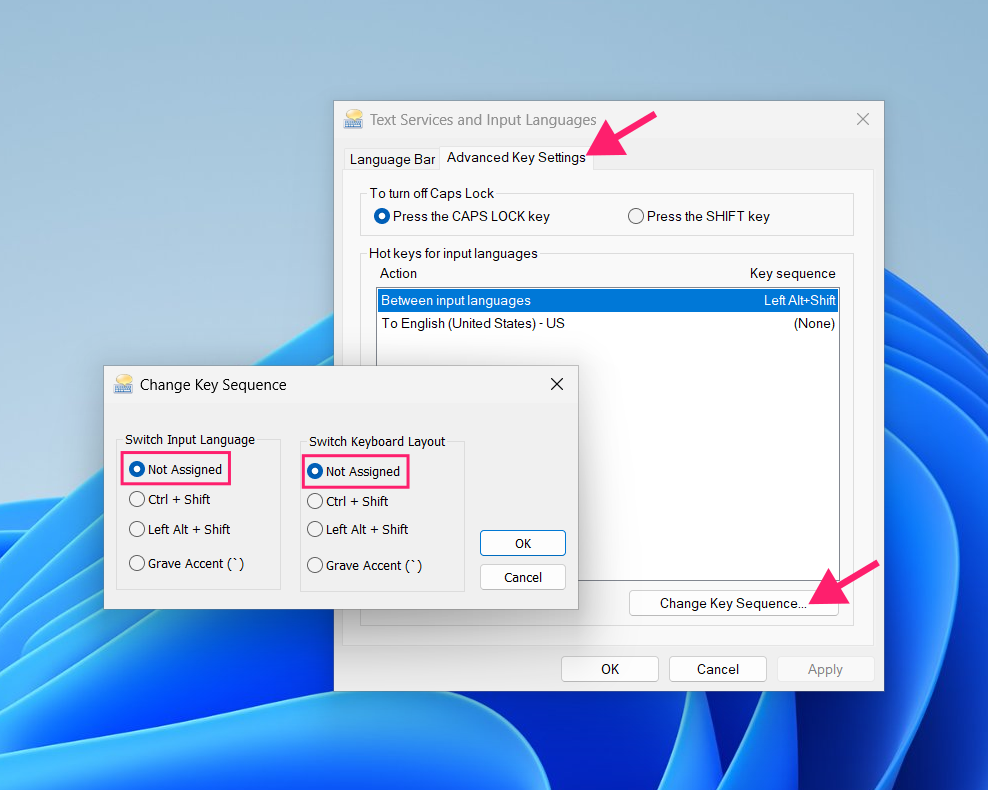Choose Ctrl + Shift for Switch Input Language

[169, 500]
